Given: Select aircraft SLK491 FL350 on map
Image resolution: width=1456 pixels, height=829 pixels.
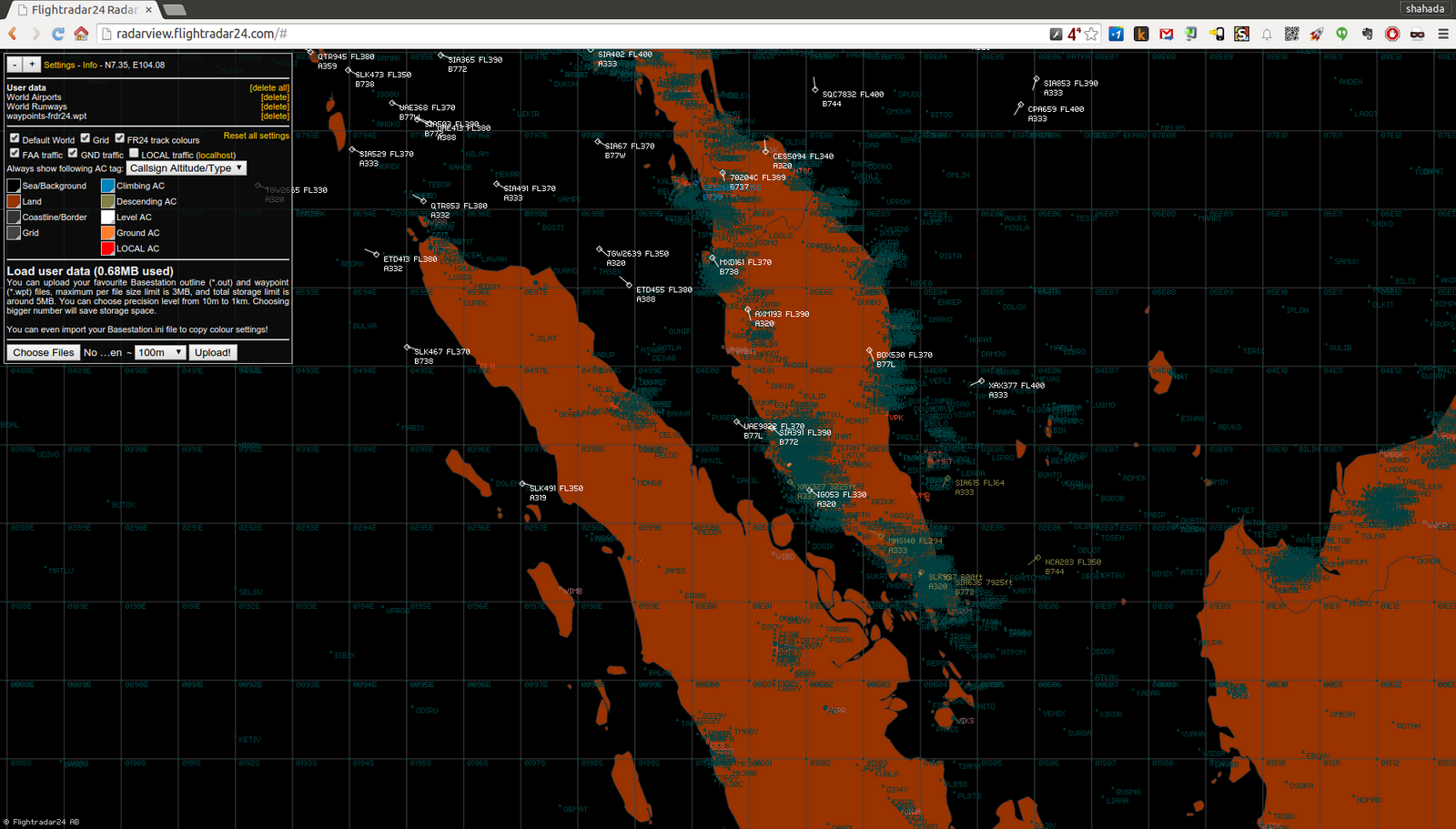Looking at the screenshot, I should point(556,489).
